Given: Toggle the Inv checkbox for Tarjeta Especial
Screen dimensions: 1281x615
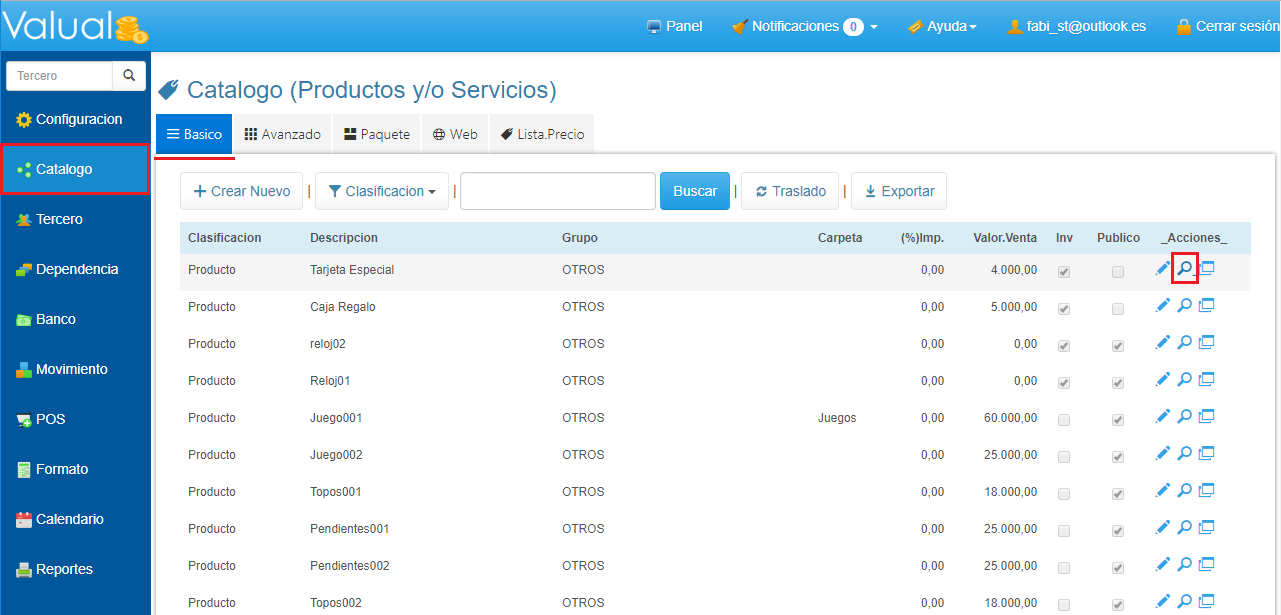Looking at the screenshot, I should [1064, 272].
